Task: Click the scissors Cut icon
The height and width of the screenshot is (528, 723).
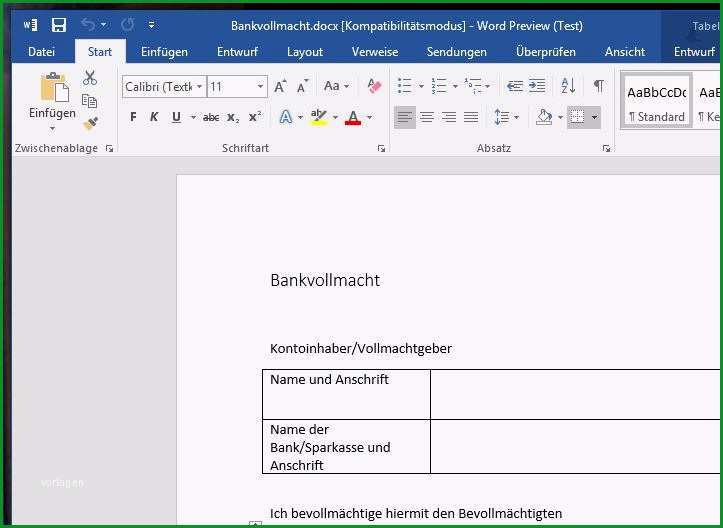Action: pos(90,78)
